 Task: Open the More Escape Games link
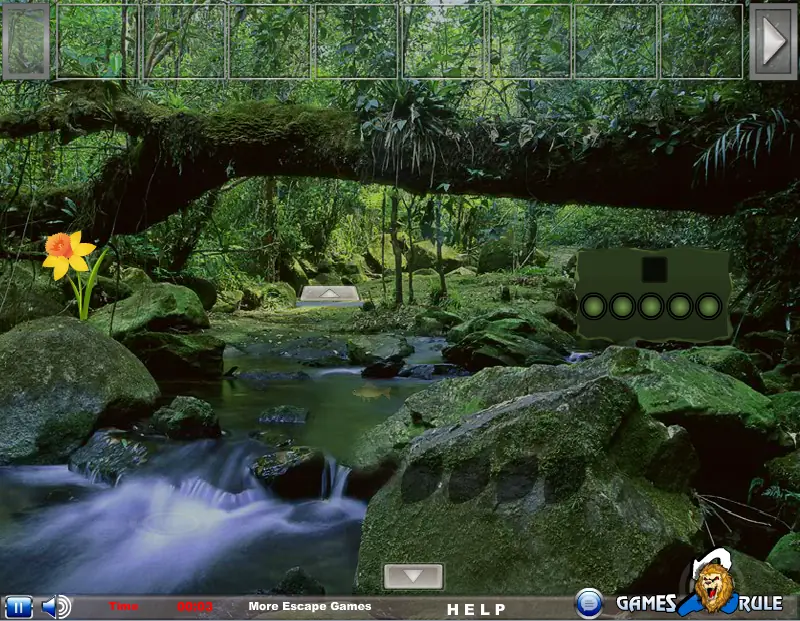(x=310, y=606)
